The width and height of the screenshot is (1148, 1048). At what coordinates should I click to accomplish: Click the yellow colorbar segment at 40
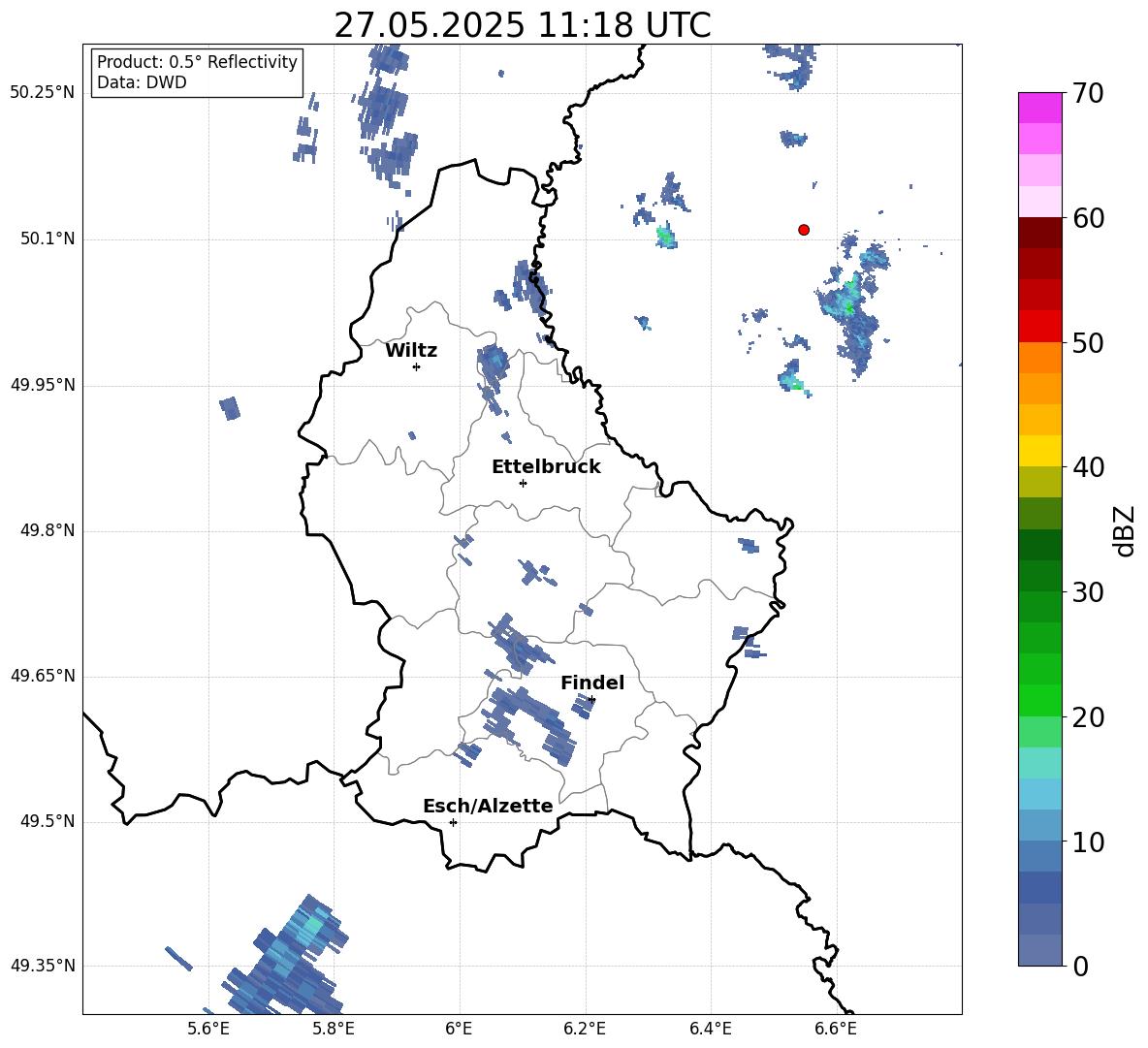[1039, 451]
